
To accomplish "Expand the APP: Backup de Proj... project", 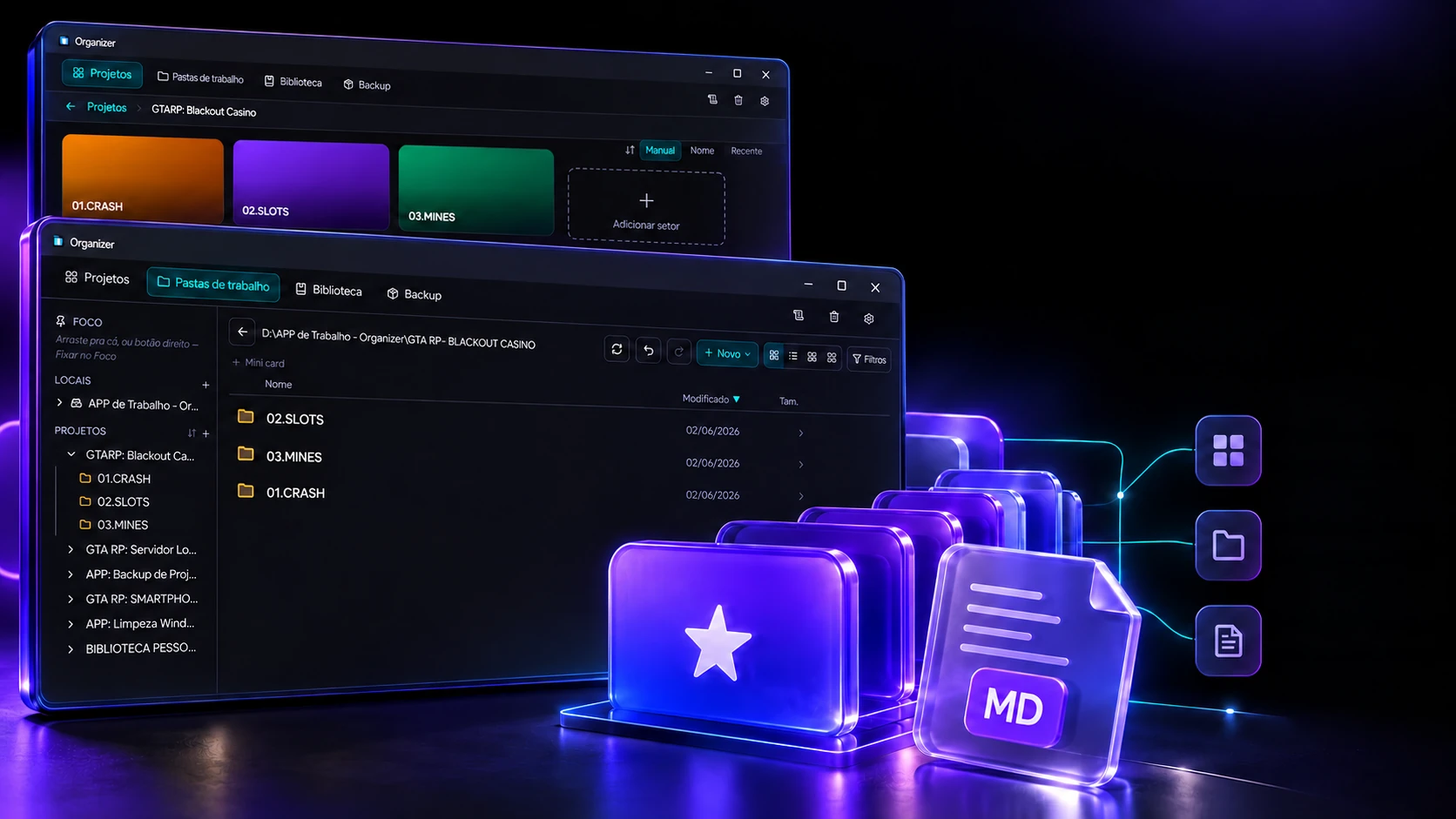I will 71,574.
